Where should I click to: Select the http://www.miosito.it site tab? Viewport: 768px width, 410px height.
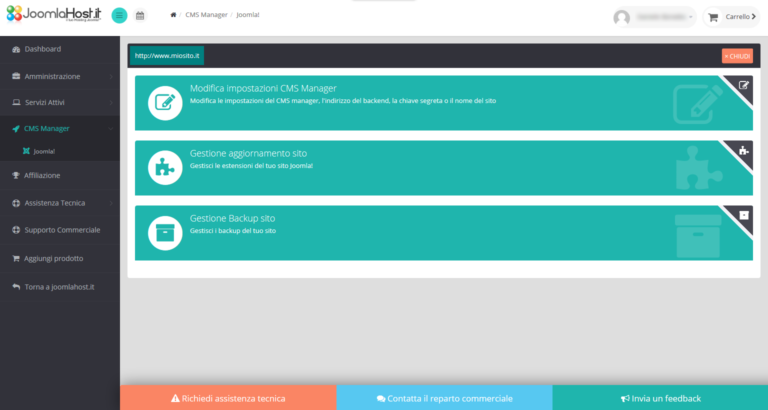point(167,56)
